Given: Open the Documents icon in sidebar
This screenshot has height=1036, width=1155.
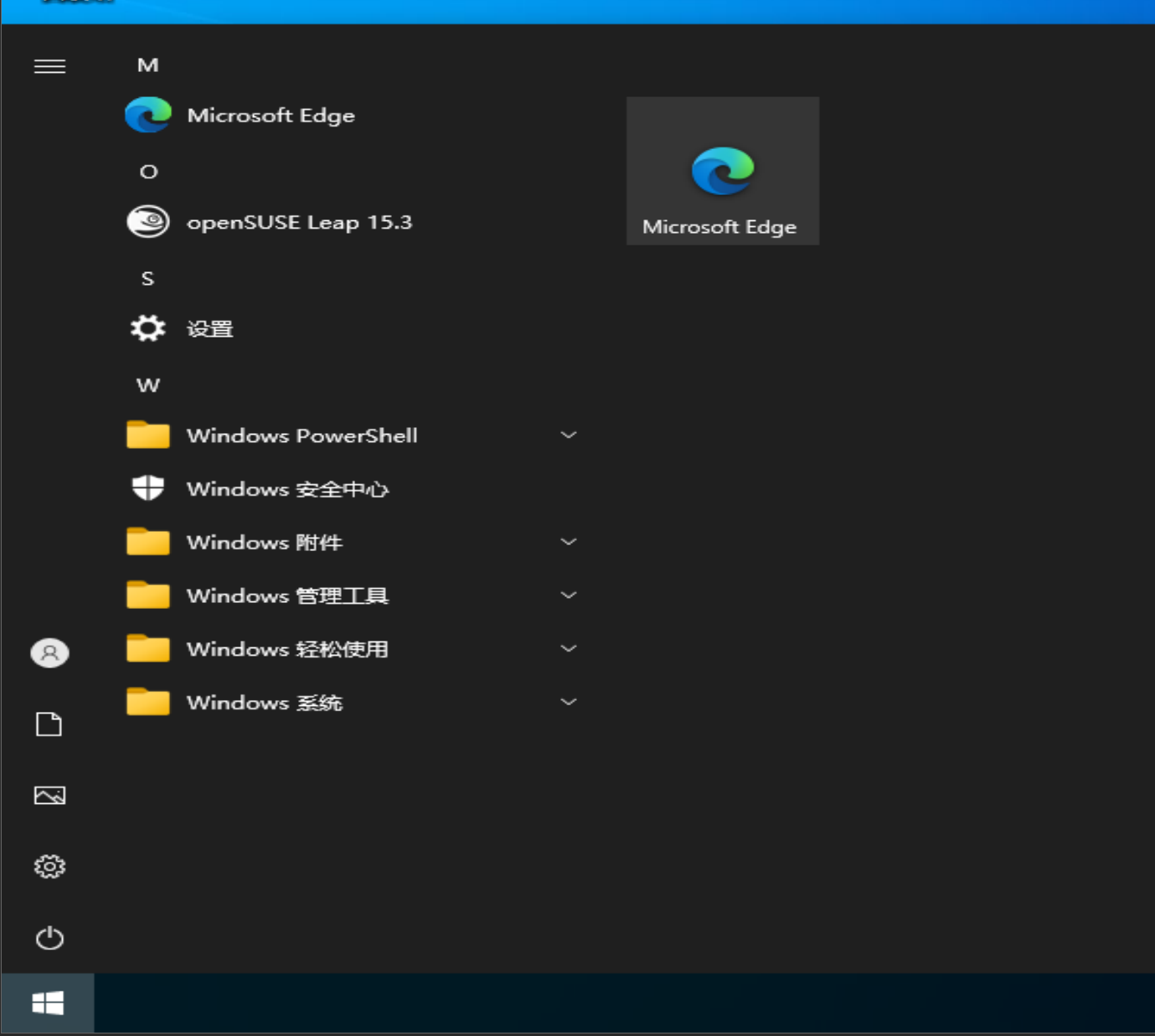Looking at the screenshot, I should [49, 724].
